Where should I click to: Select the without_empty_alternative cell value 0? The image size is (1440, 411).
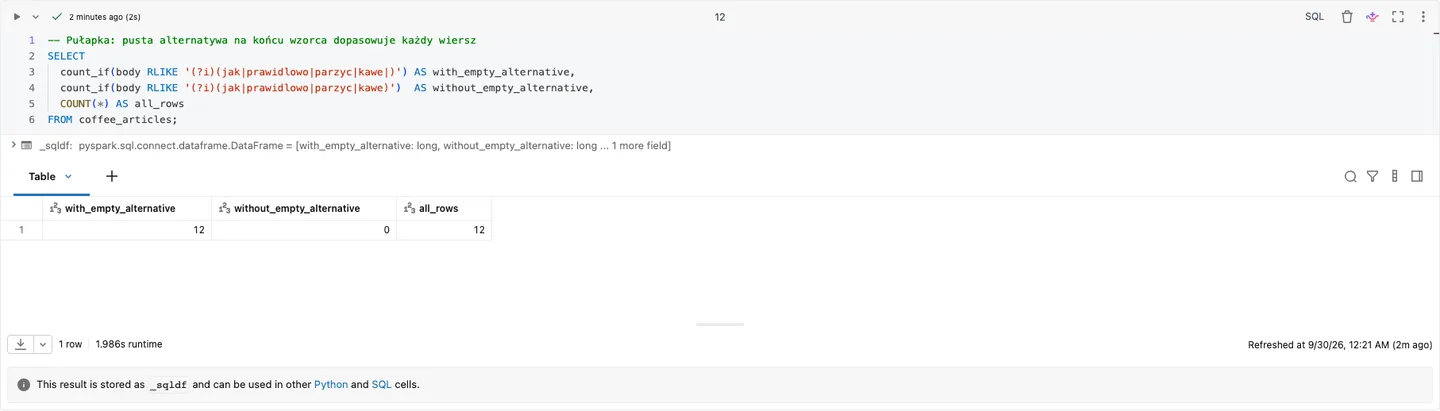coord(304,230)
